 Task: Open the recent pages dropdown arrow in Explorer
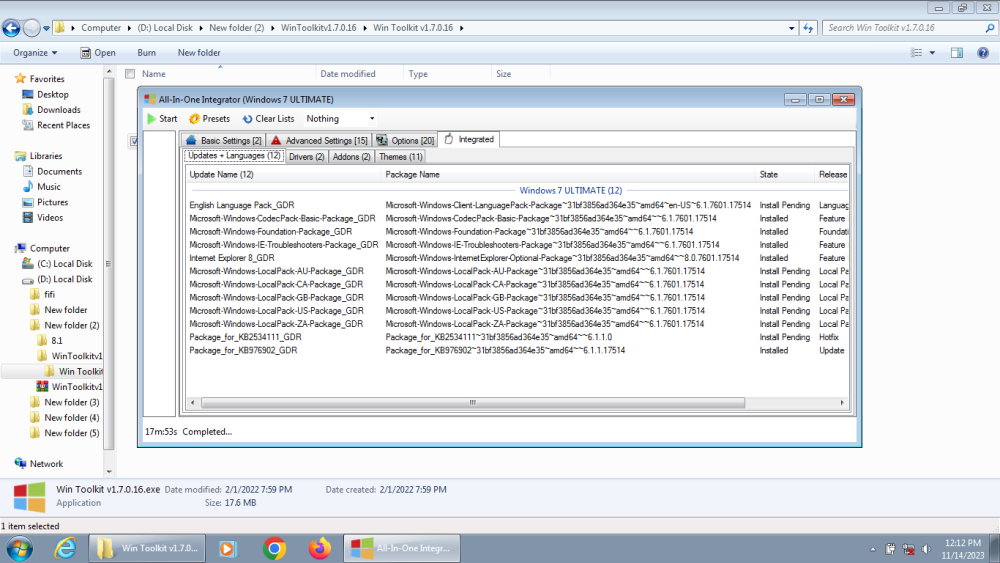tap(46, 28)
